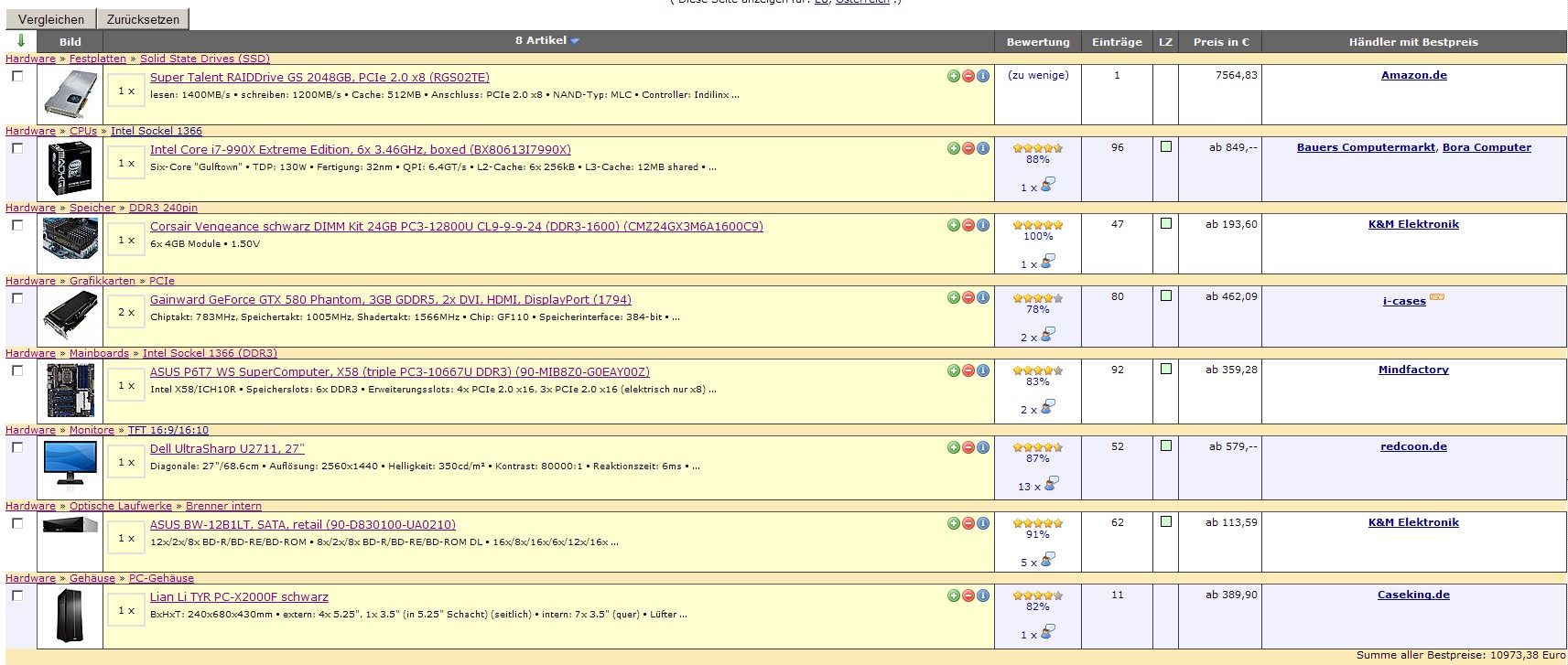Viewport: 1568px width, 665px height.
Task: Sort by 'Preis in €' column header
Action: (1220, 42)
